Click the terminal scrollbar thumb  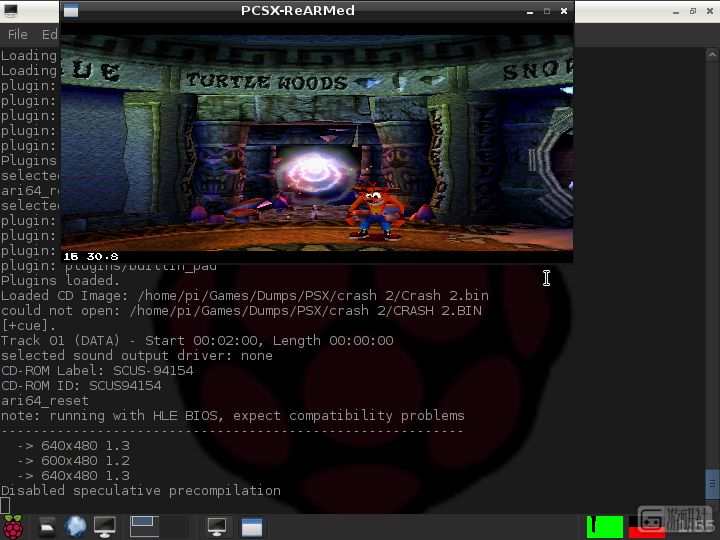pos(712,484)
